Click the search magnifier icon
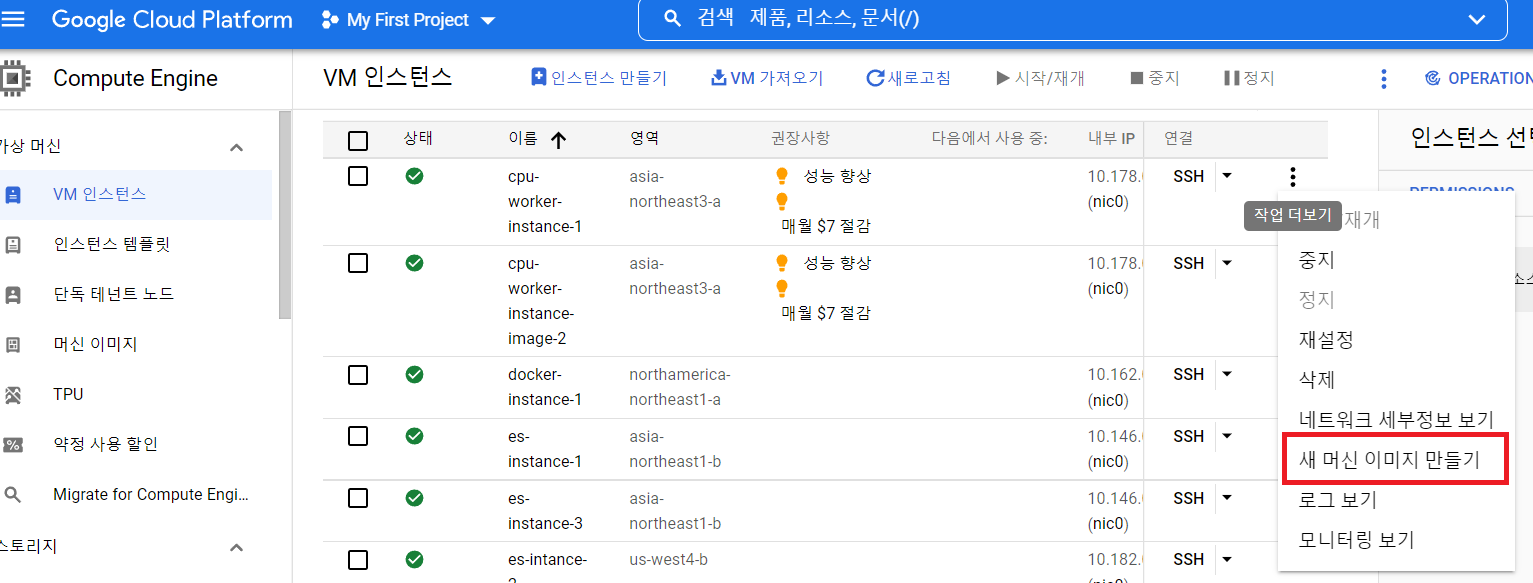Image resolution: width=1533 pixels, height=583 pixels. click(673, 20)
